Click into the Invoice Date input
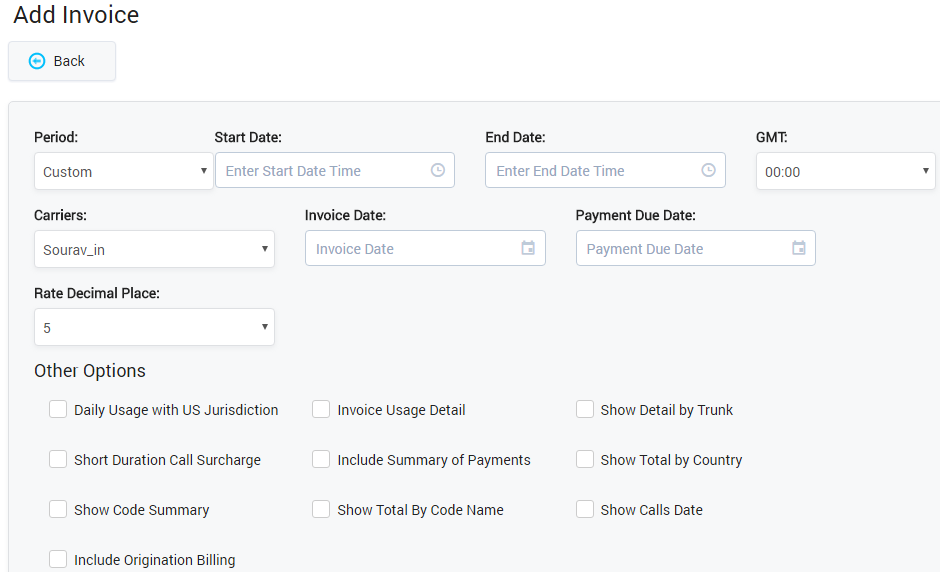 pos(426,248)
